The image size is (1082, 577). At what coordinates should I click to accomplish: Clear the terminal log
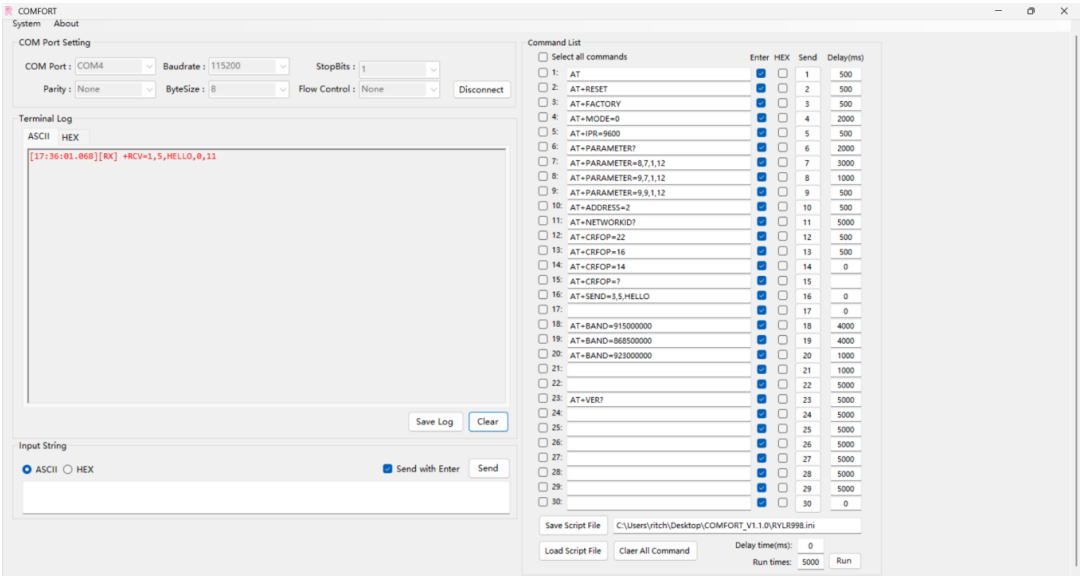(488, 422)
